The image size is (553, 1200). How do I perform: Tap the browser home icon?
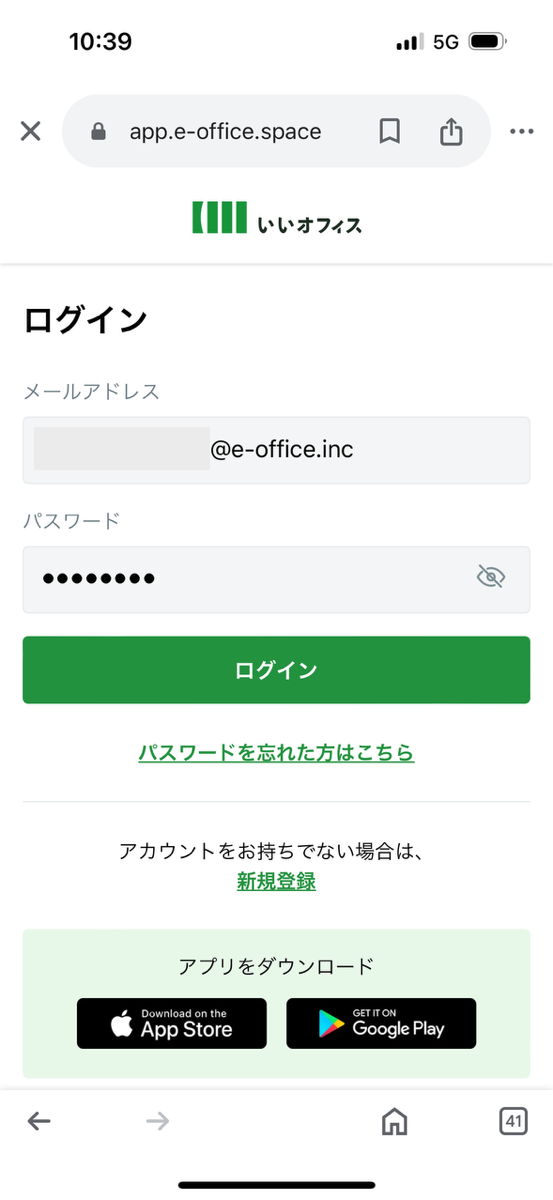(x=395, y=1121)
